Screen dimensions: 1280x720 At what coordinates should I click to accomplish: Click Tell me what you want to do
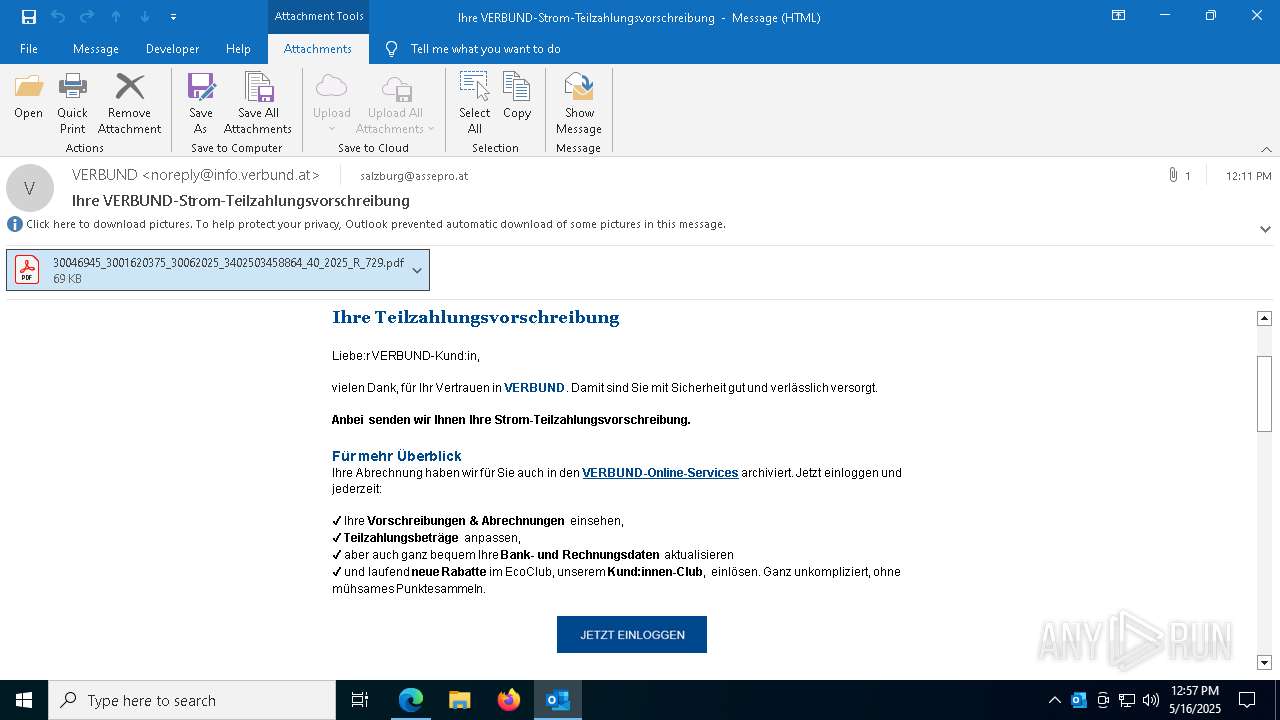point(485,49)
